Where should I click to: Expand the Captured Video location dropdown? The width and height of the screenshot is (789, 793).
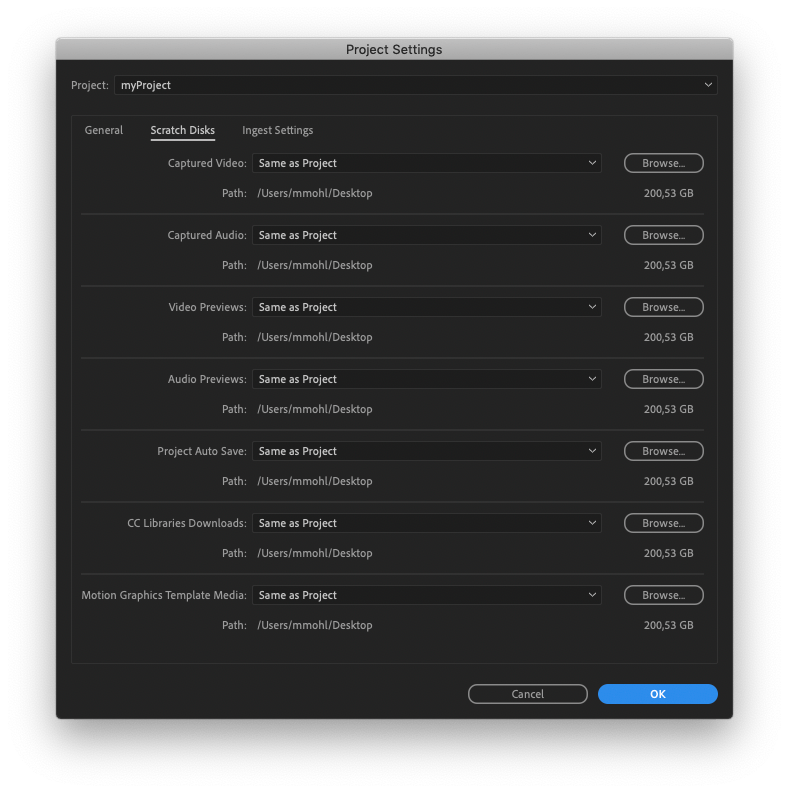427,163
